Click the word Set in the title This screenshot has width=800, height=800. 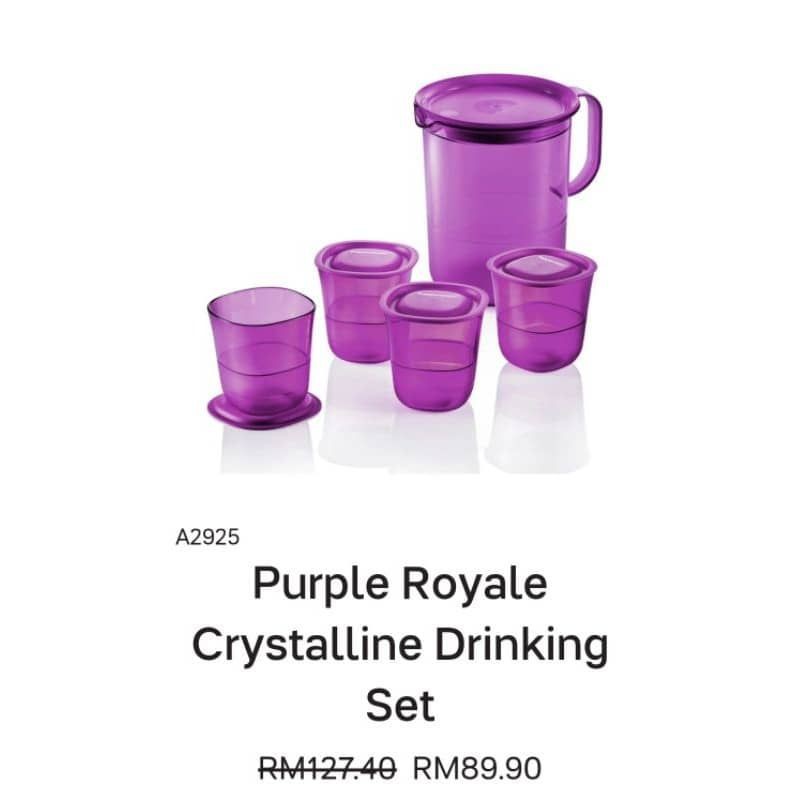[x=401, y=705]
